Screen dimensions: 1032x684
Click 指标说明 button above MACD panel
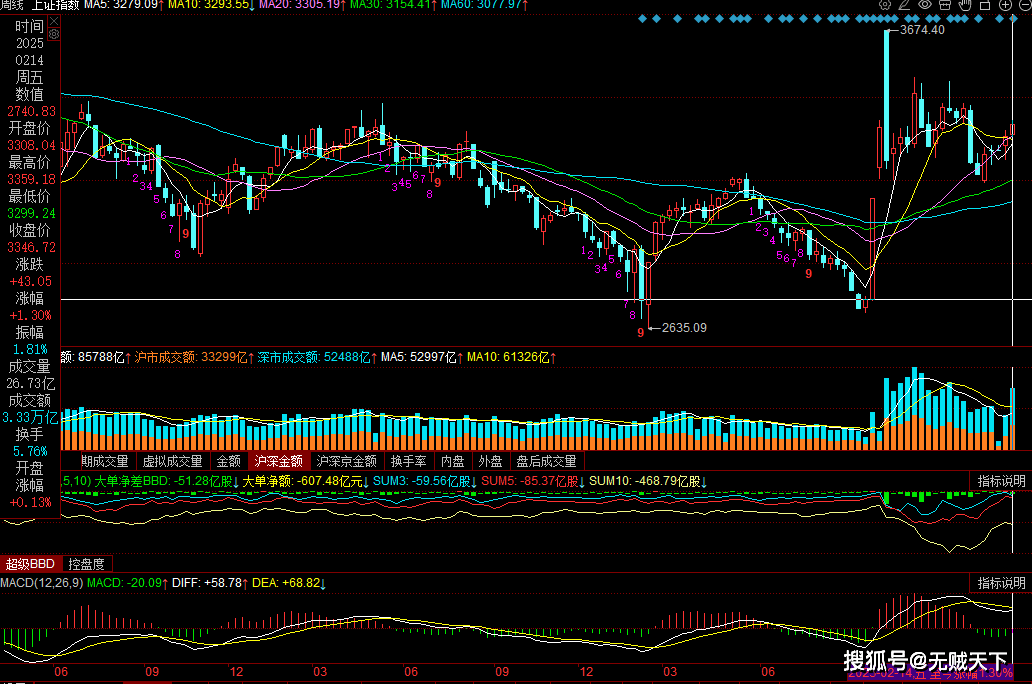(x=1001, y=583)
